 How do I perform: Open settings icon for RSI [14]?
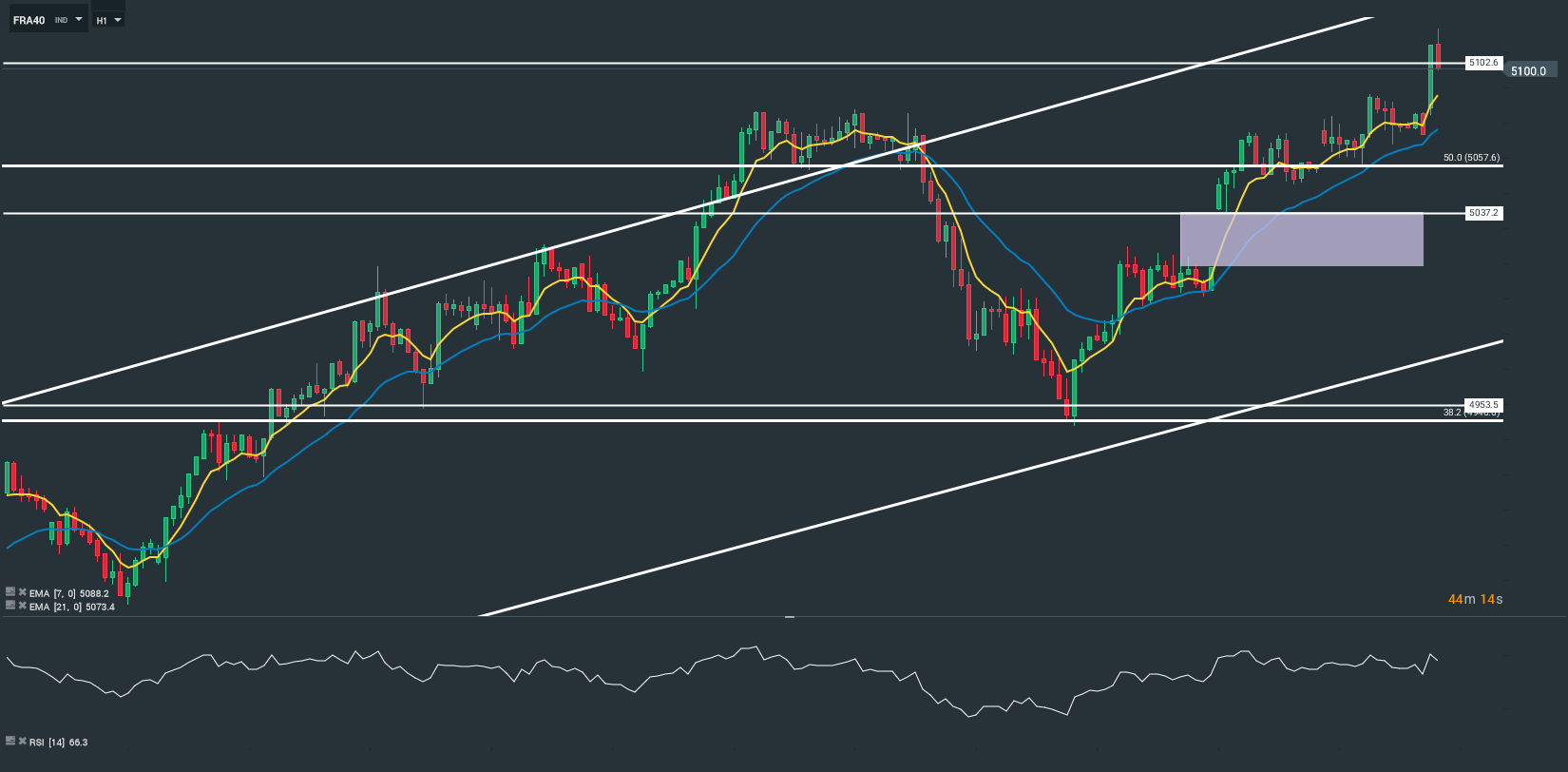(10, 741)
